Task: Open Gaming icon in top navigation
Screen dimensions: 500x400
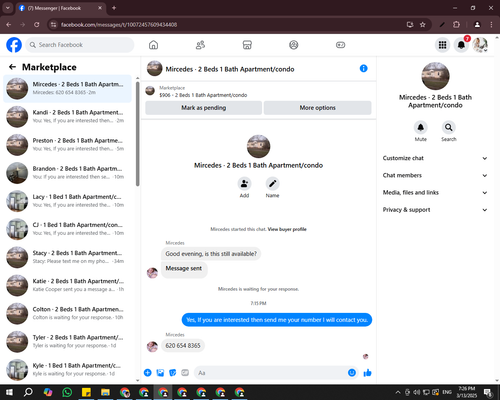Action: tap(340, 45)
